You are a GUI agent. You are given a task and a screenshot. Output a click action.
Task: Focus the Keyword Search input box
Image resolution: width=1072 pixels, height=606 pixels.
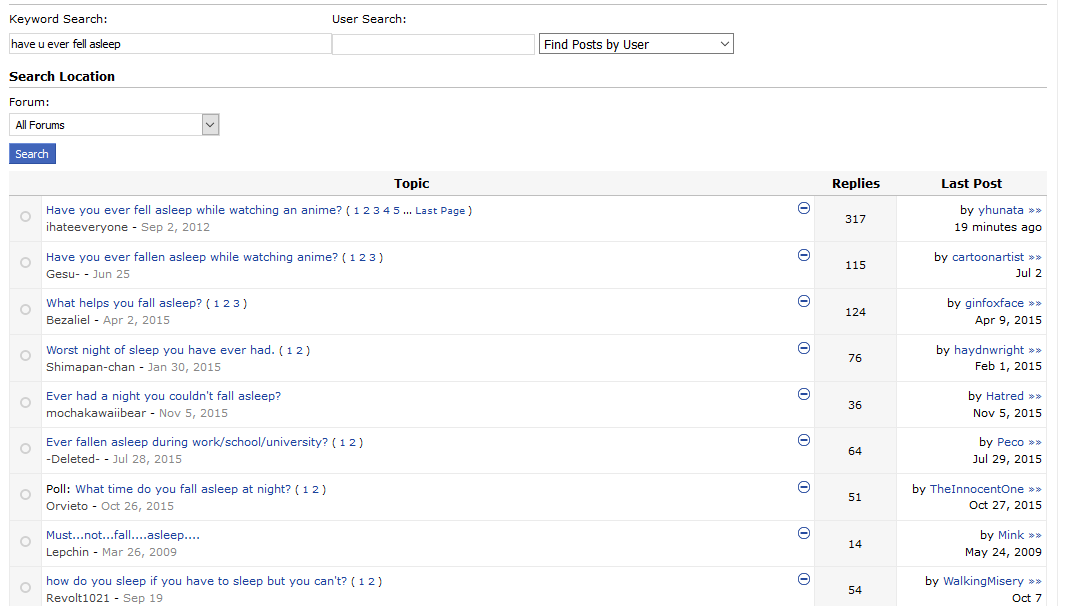pos(169,44)
